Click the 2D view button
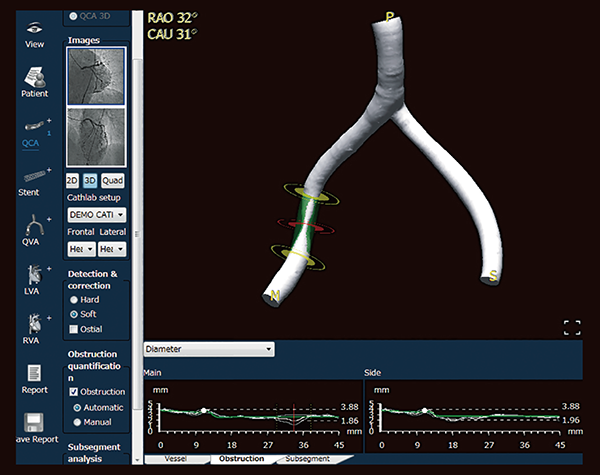This screenshot has width=600, height=475. [72, 181]
